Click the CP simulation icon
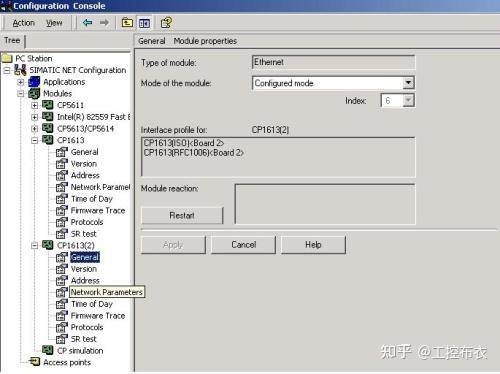Screen dimensions: 500x374 point(47,350)
